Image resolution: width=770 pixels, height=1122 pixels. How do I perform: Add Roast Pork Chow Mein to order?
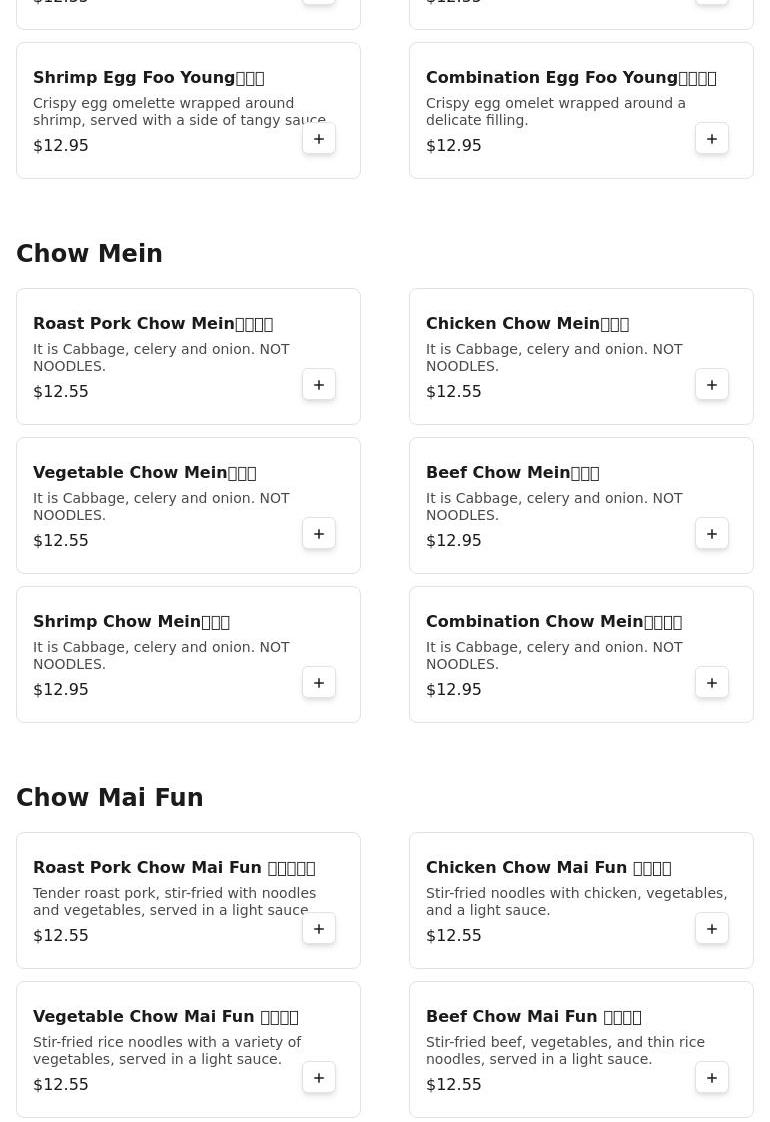(319, 385)
